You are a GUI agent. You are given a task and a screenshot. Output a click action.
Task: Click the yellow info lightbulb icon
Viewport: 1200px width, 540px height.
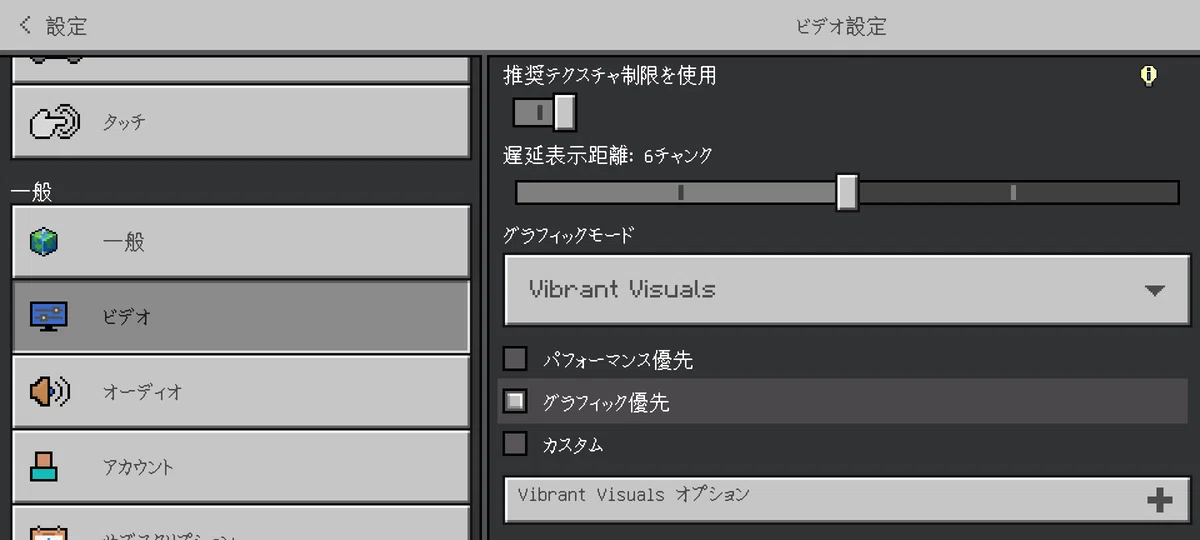(1149, 76)
